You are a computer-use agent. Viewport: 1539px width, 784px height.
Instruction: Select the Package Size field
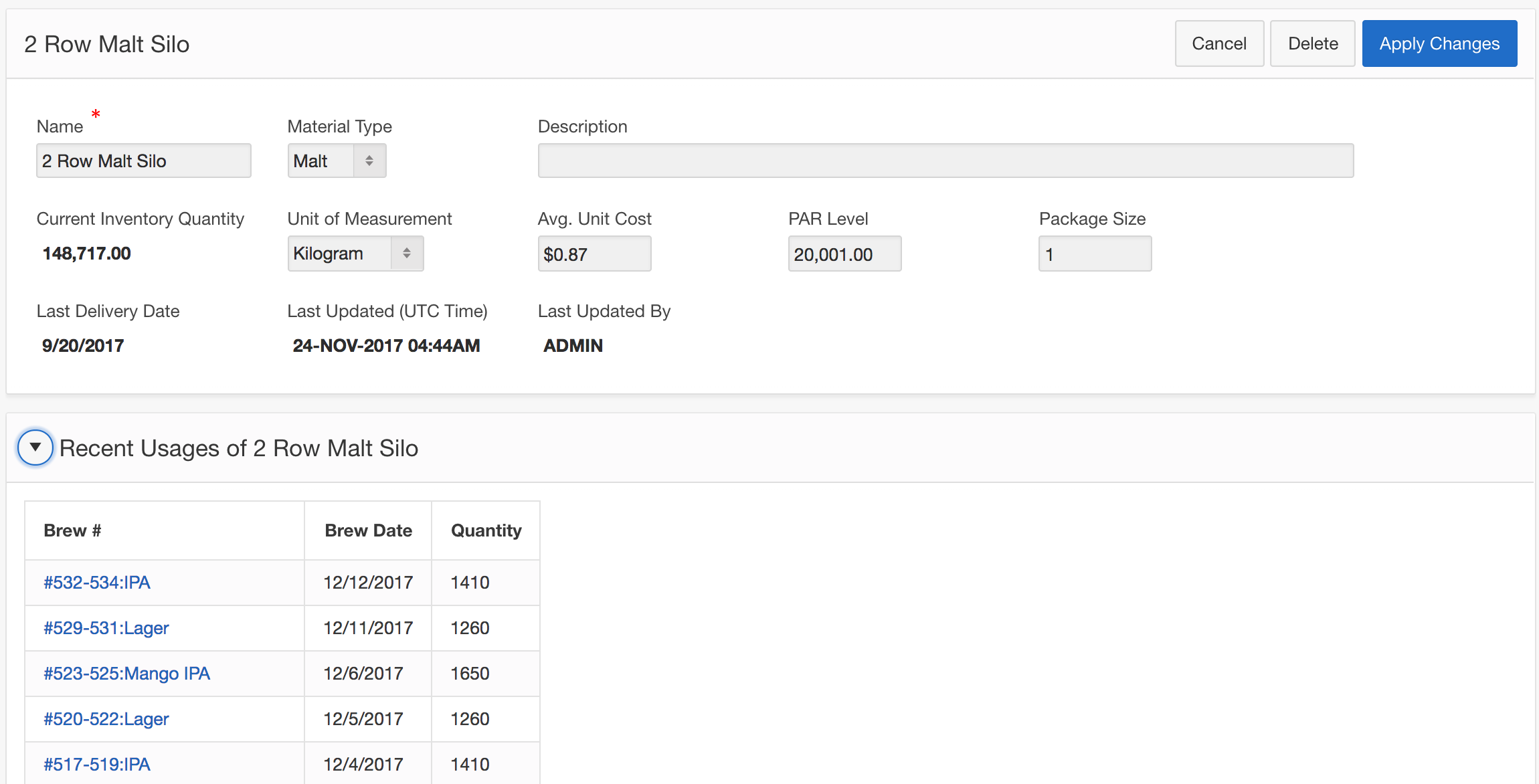pos(1094,254)
